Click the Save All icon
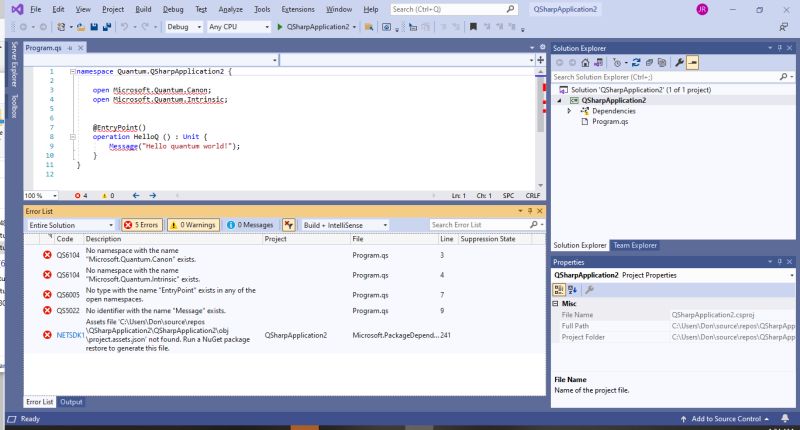800x430 pixels. (107, 27)
